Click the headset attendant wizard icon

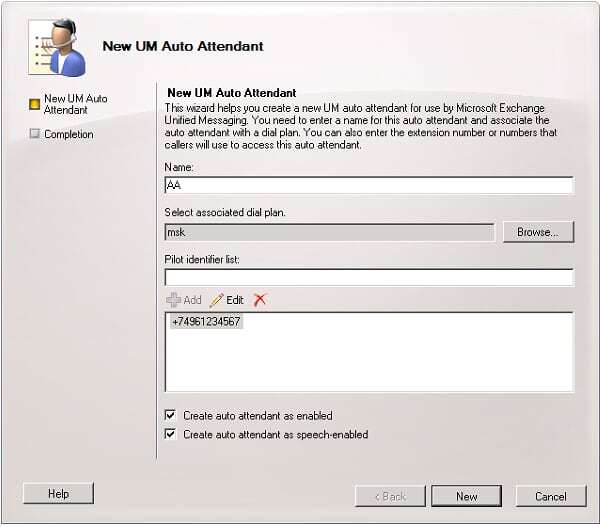57,47
